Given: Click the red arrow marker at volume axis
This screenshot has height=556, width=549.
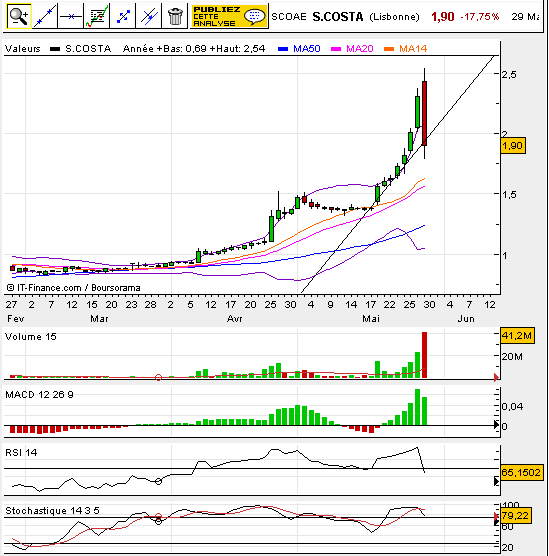Looking at the screenshot, I should [x=496, y=377].
